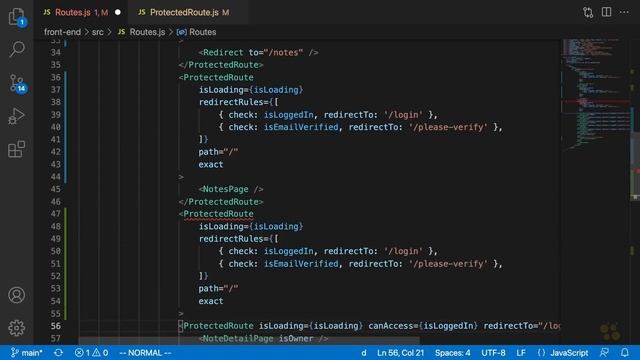Synchronize changes from status bar
The width and height of the screenshot is (640, 360).
click(x=58, y=353)
